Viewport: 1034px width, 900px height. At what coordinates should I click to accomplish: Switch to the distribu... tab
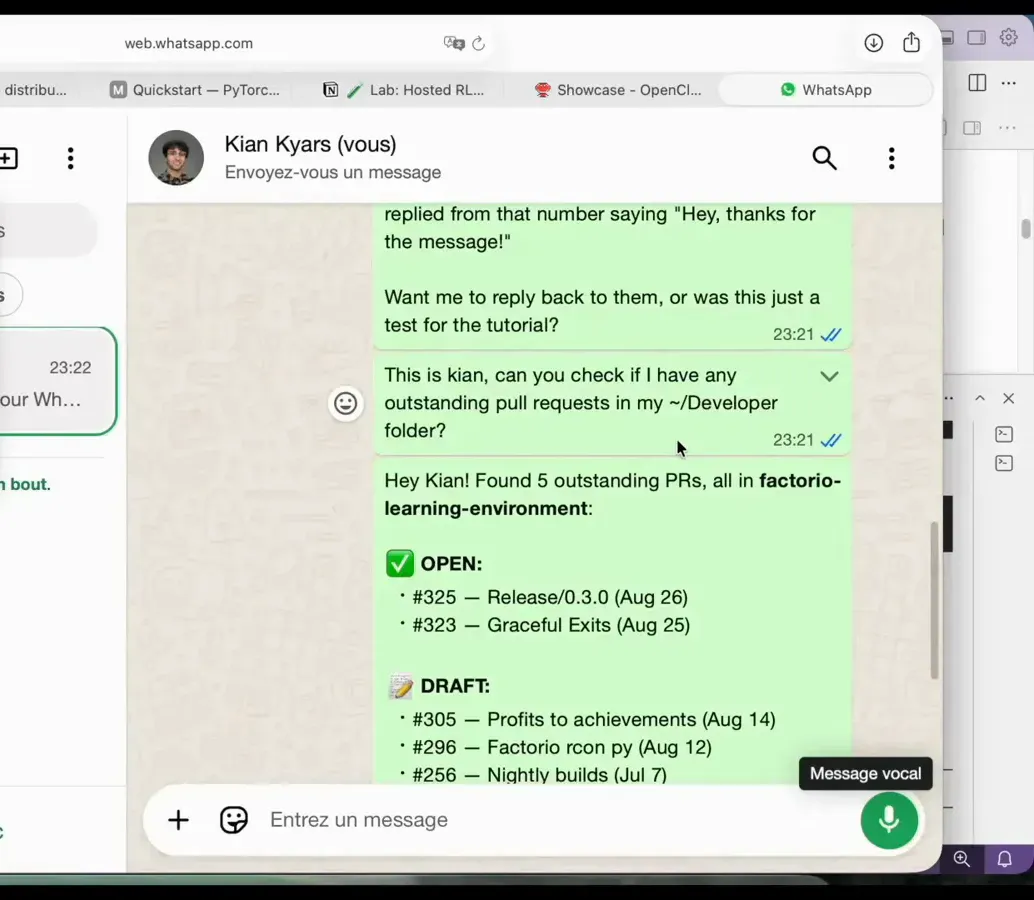point(34,90)
